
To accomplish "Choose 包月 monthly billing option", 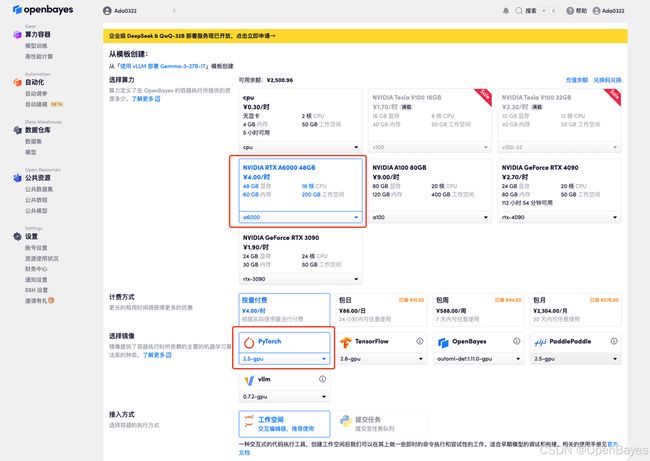I will tap(575, 309).
